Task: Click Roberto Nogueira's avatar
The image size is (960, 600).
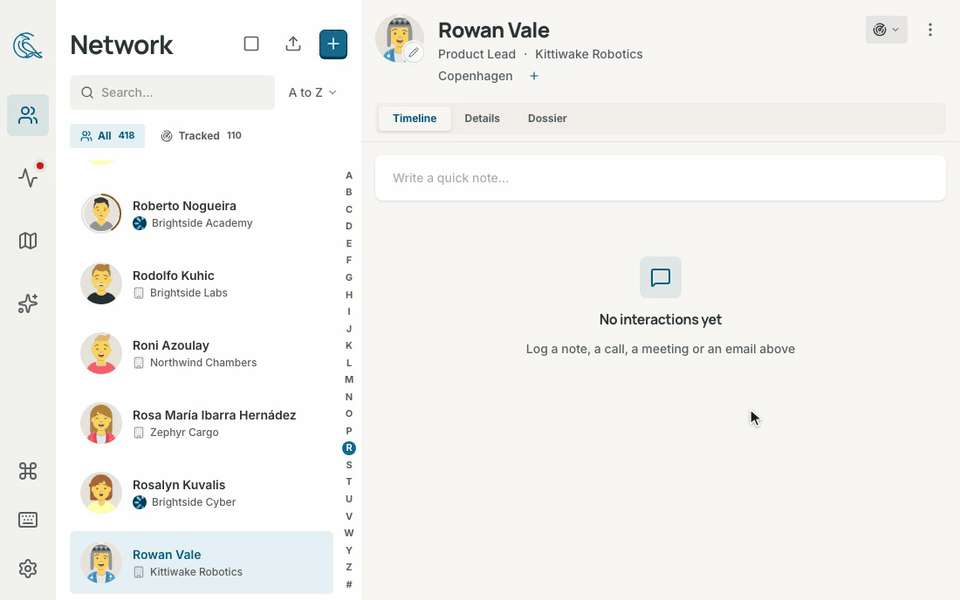Action: click(x=101, y=214)
